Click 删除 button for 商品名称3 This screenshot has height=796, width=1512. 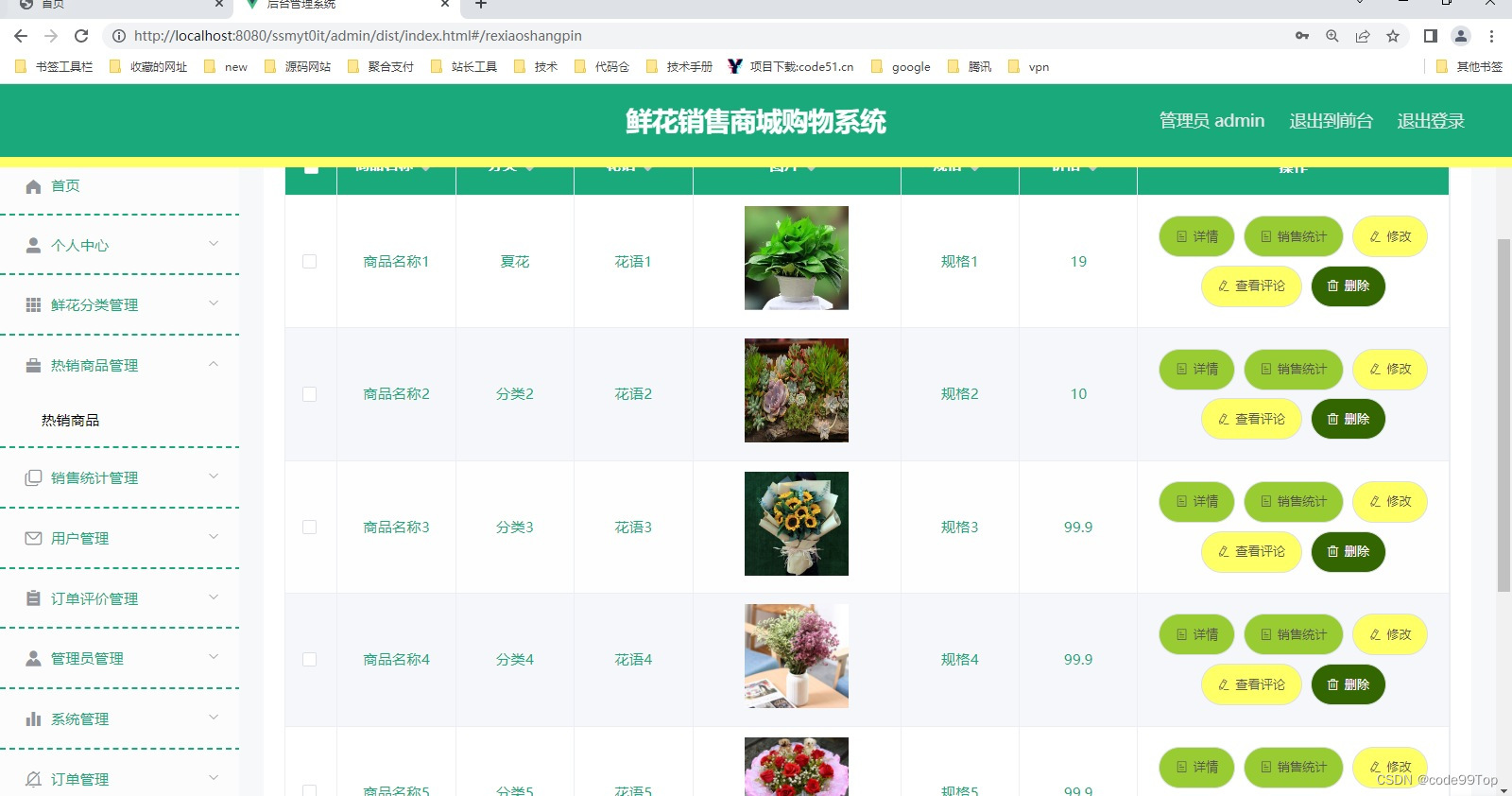click(1349, 551)
